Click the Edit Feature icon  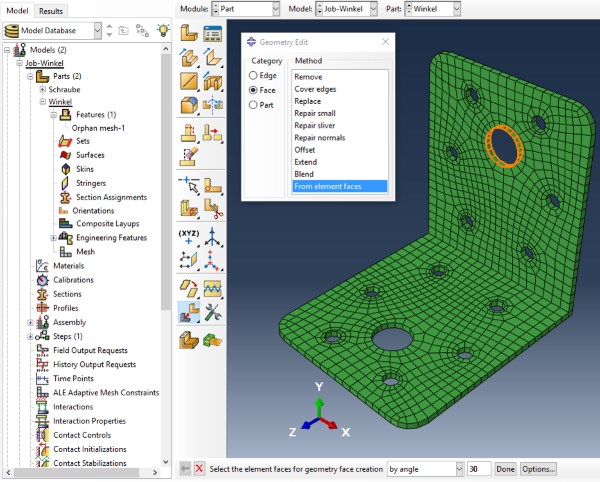tap(189, 133)
